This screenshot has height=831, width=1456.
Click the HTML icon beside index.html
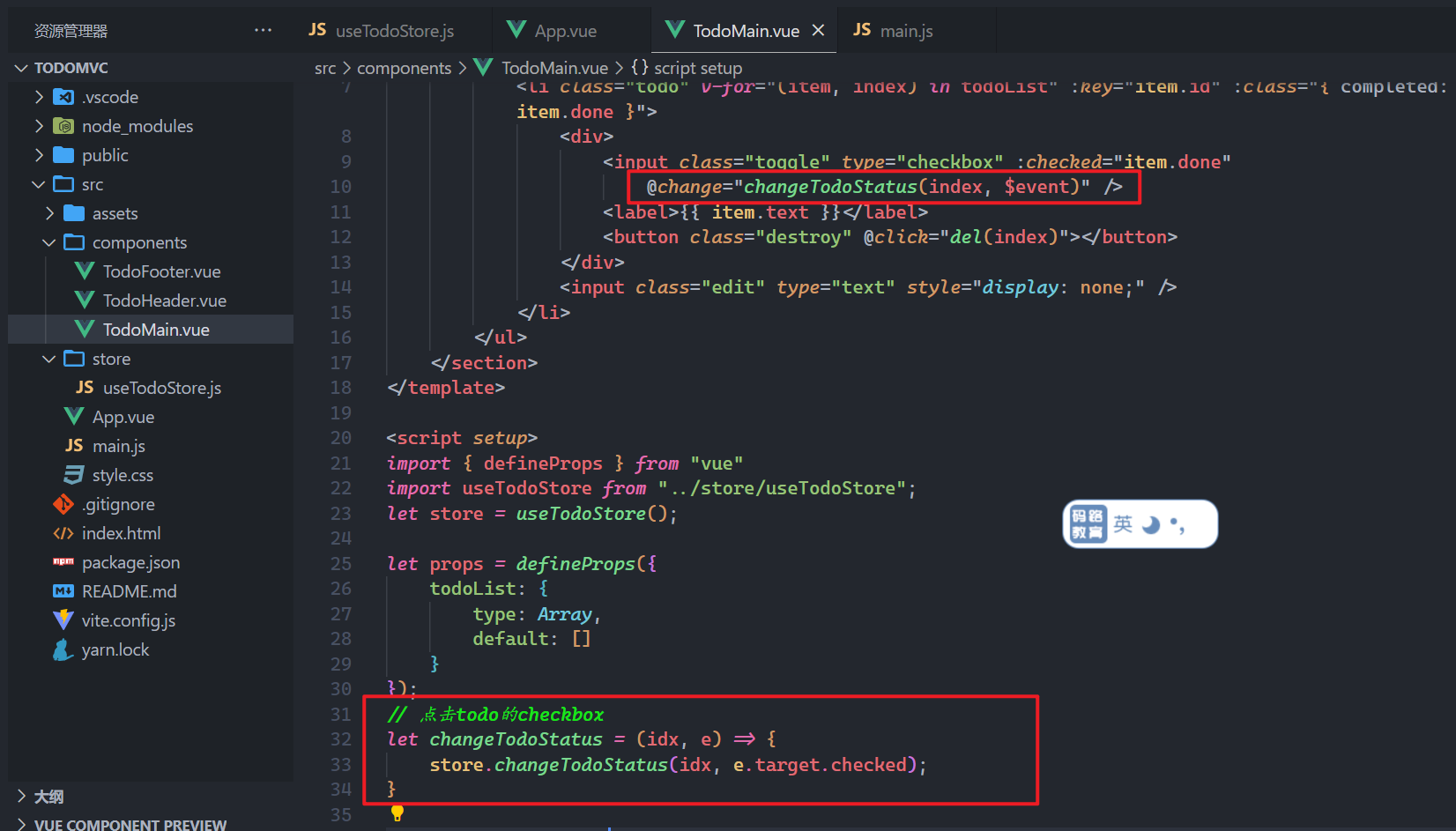63,533
